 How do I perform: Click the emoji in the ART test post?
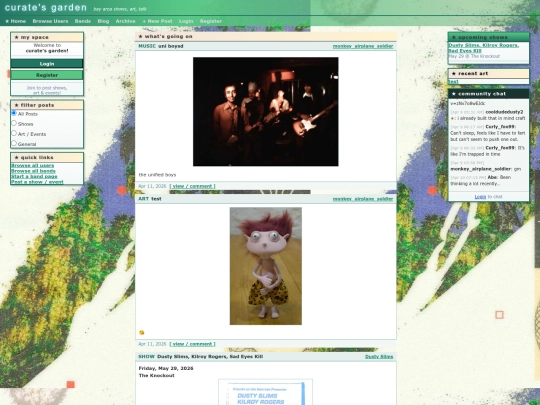142,333
